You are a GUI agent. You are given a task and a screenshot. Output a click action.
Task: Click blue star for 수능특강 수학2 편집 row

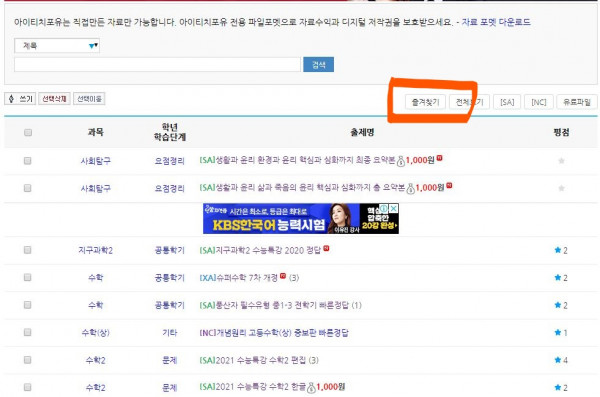click(x=558, y=360)
